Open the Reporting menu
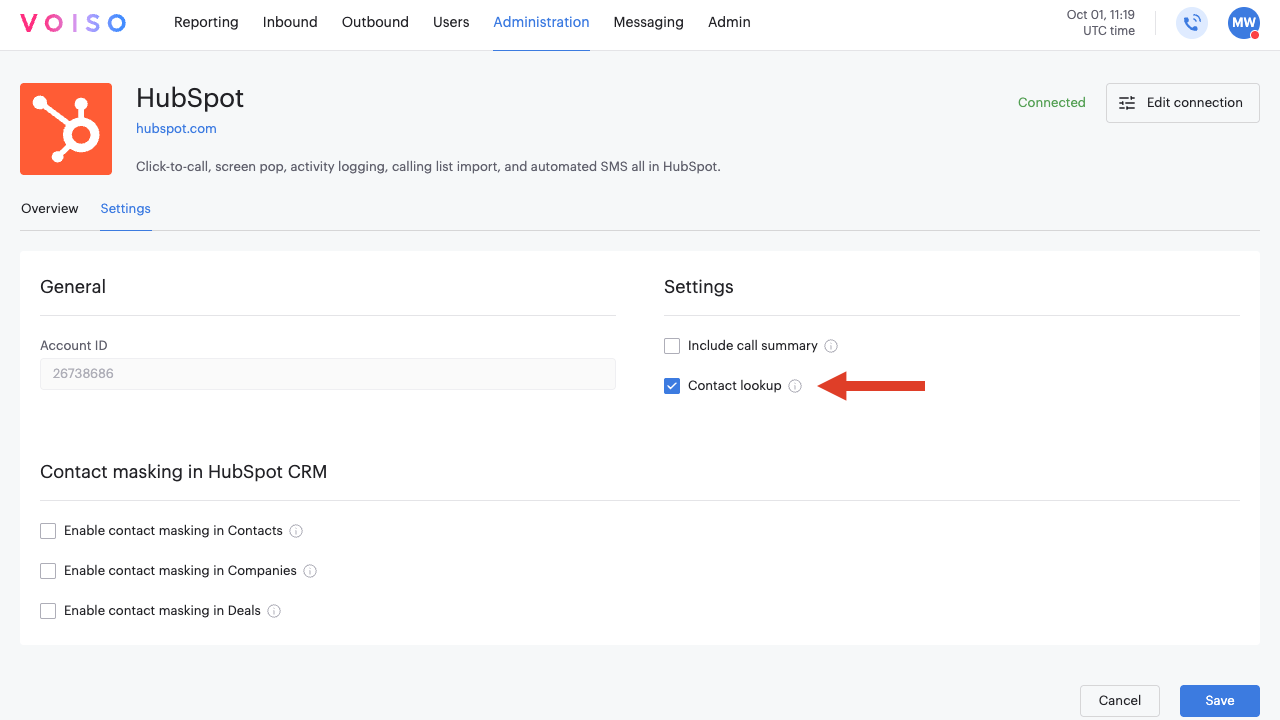 click(x=206, y=22)
